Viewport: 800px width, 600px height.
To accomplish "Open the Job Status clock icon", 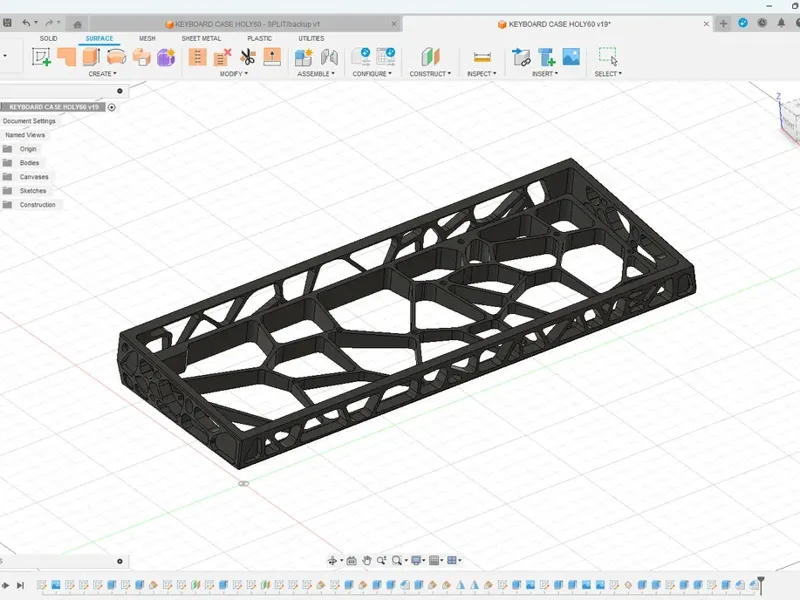I will pyautogui.click(x=762, y=23).
